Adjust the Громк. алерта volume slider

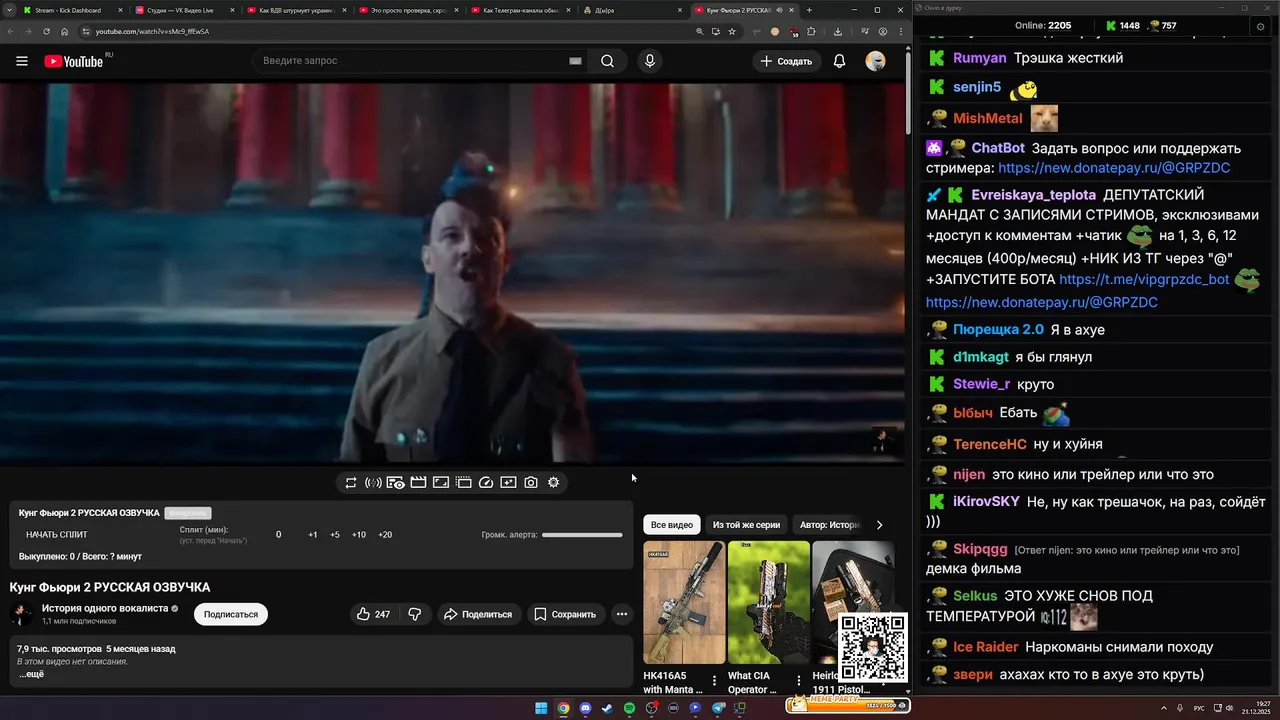coord(582,535)
